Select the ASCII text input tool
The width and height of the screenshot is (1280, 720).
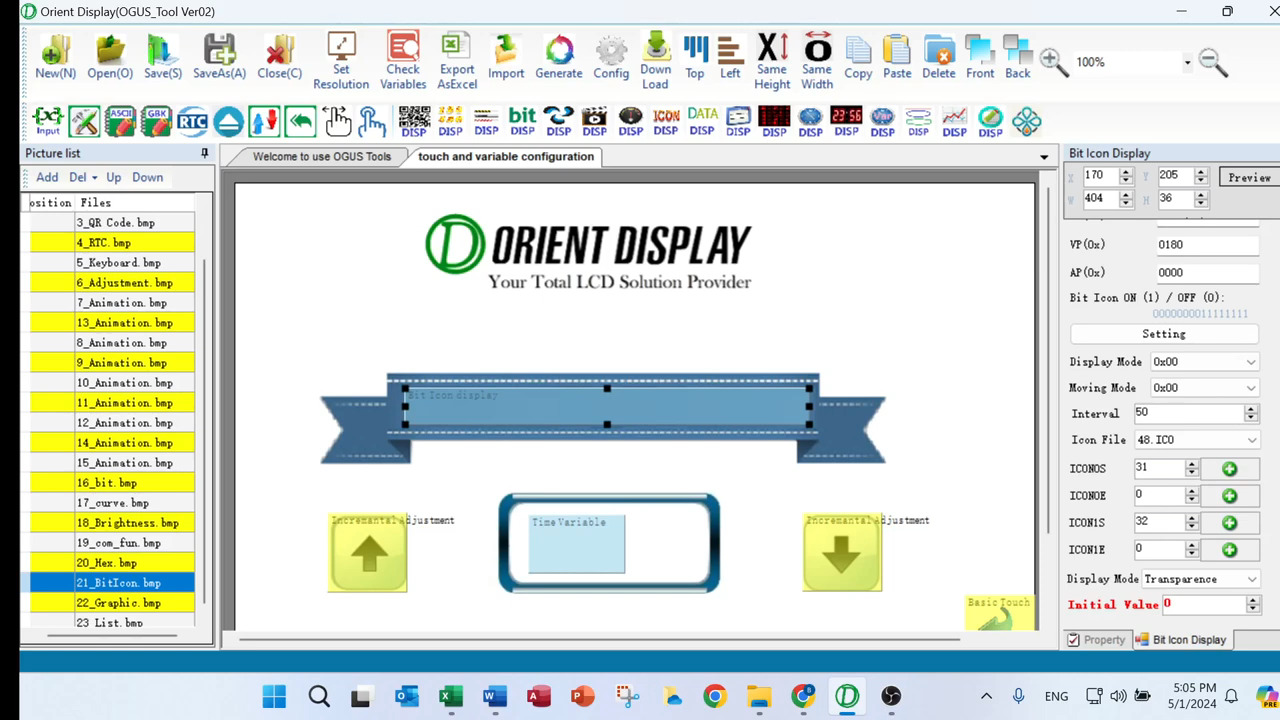120,121
